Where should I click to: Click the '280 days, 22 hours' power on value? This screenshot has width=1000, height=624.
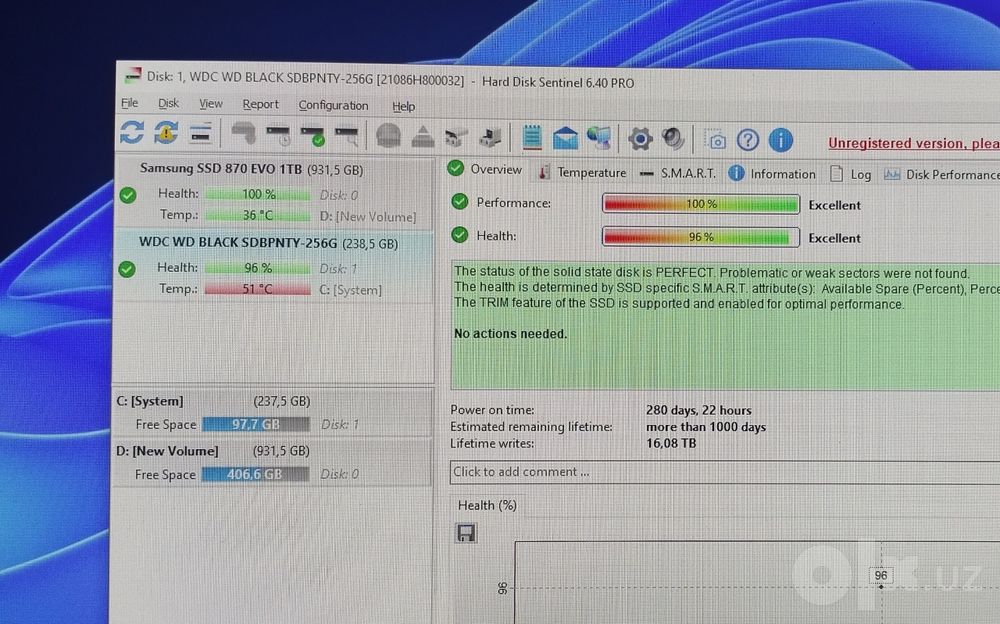[698, 410]
